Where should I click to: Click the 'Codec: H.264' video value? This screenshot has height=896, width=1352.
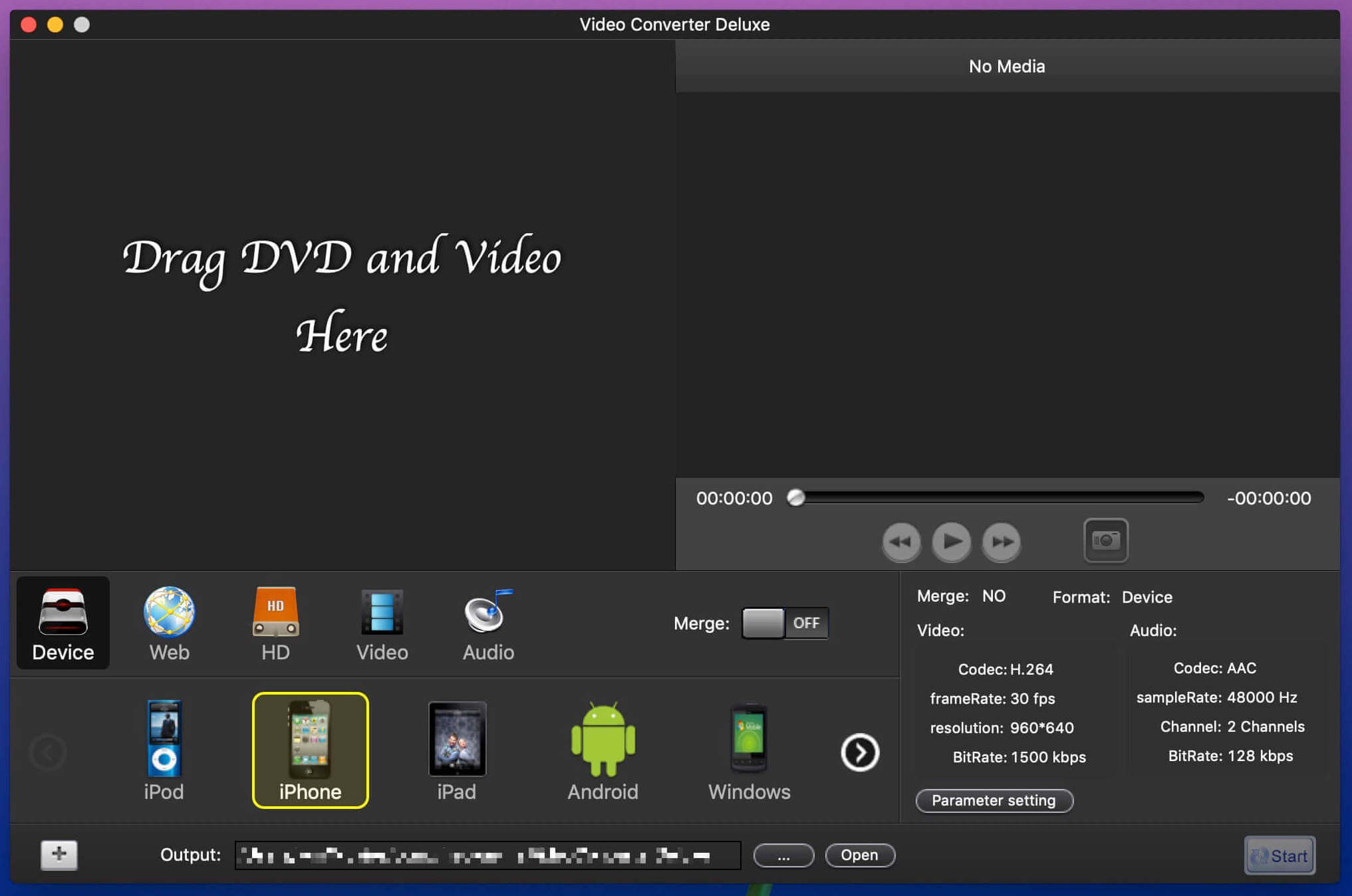1006,669
